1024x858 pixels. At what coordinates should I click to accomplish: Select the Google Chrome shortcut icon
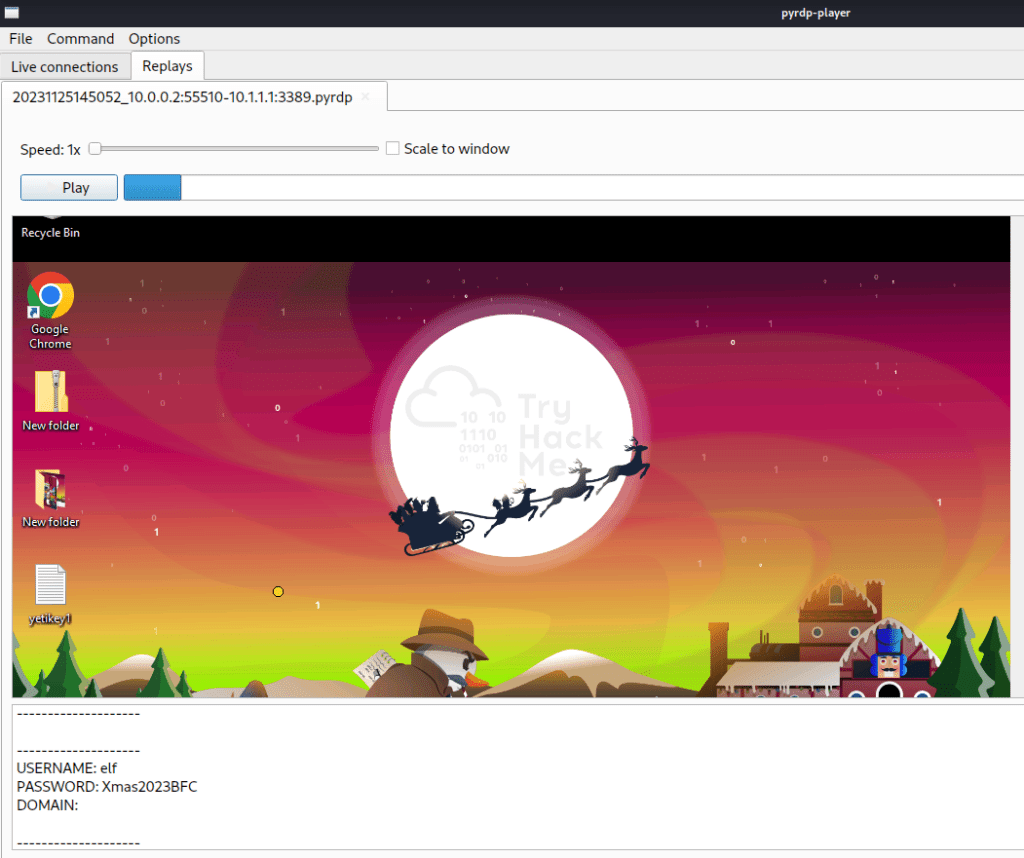[50, 297]
